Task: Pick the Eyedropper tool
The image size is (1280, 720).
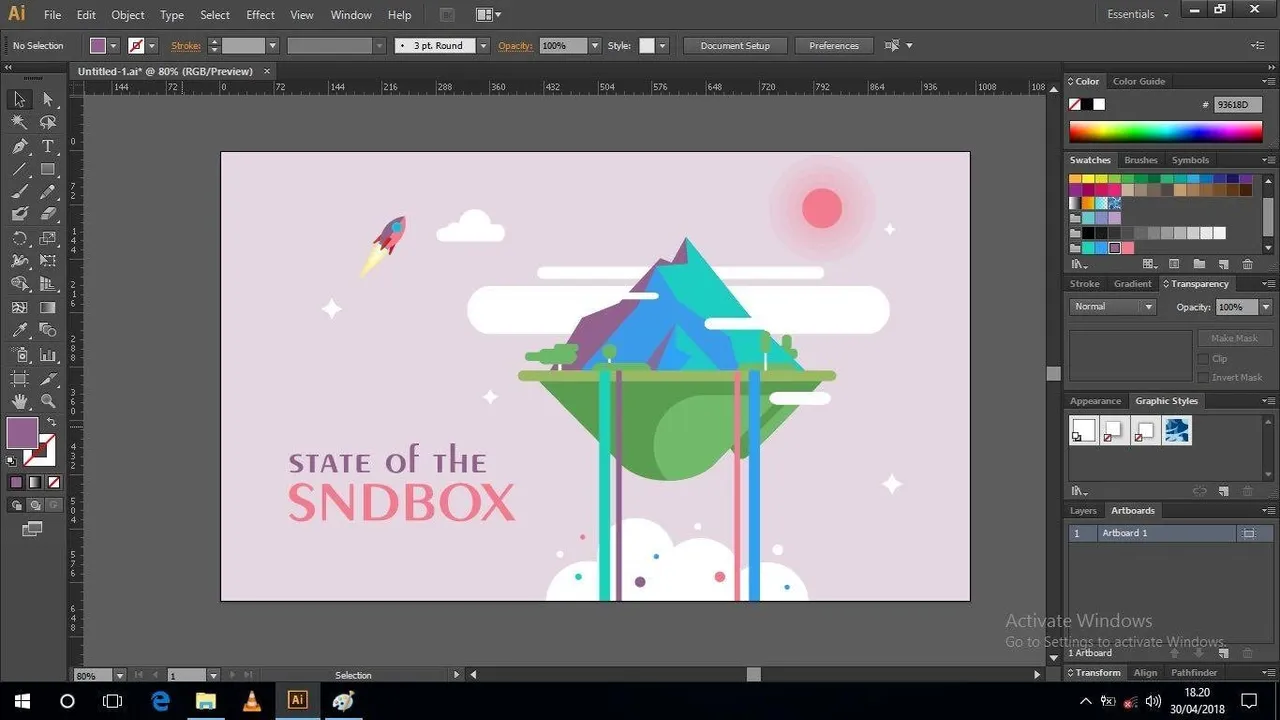Action: point(19,331)
